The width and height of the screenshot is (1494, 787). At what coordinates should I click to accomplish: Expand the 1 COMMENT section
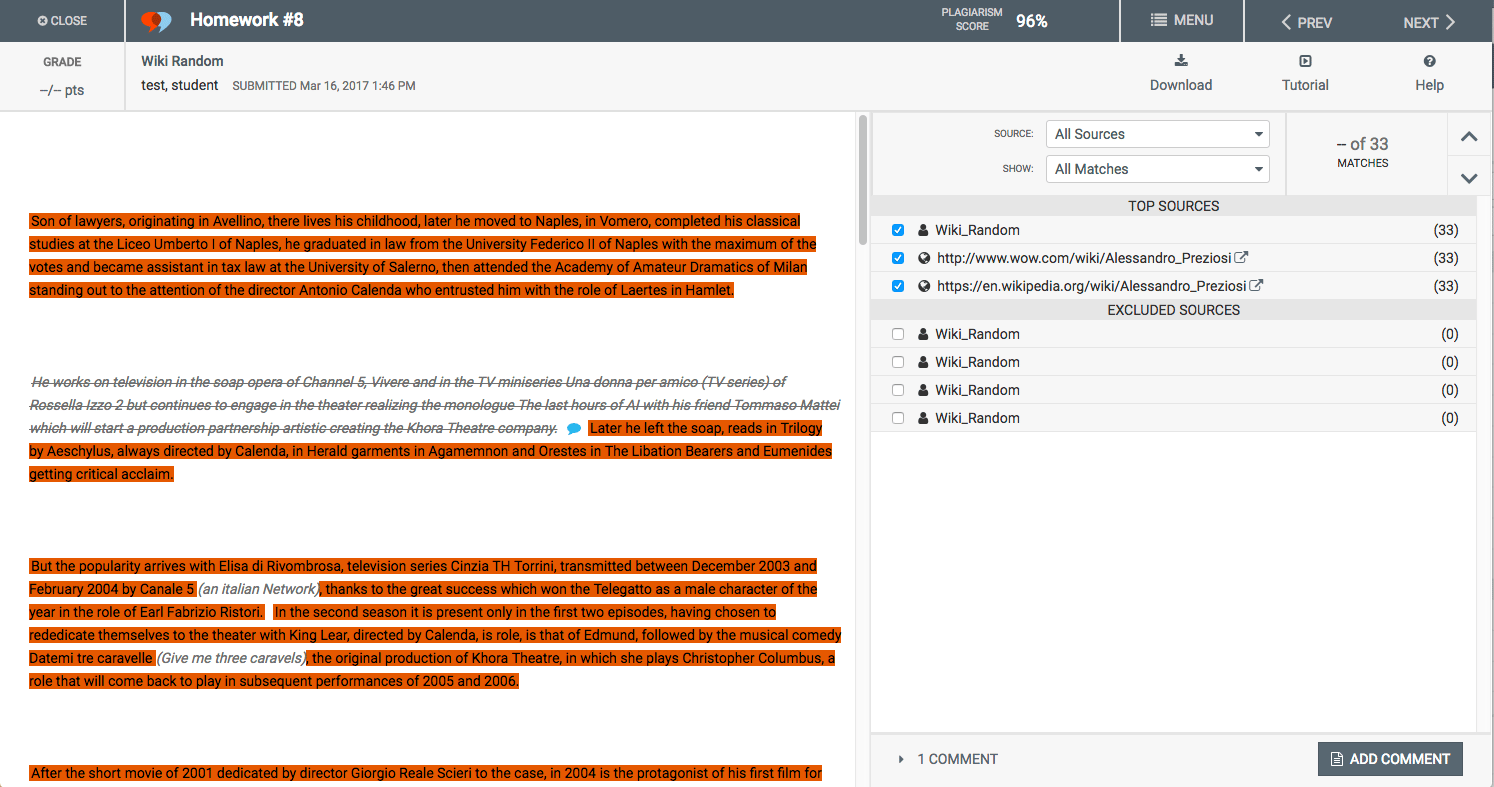click(x=948, y=759)
